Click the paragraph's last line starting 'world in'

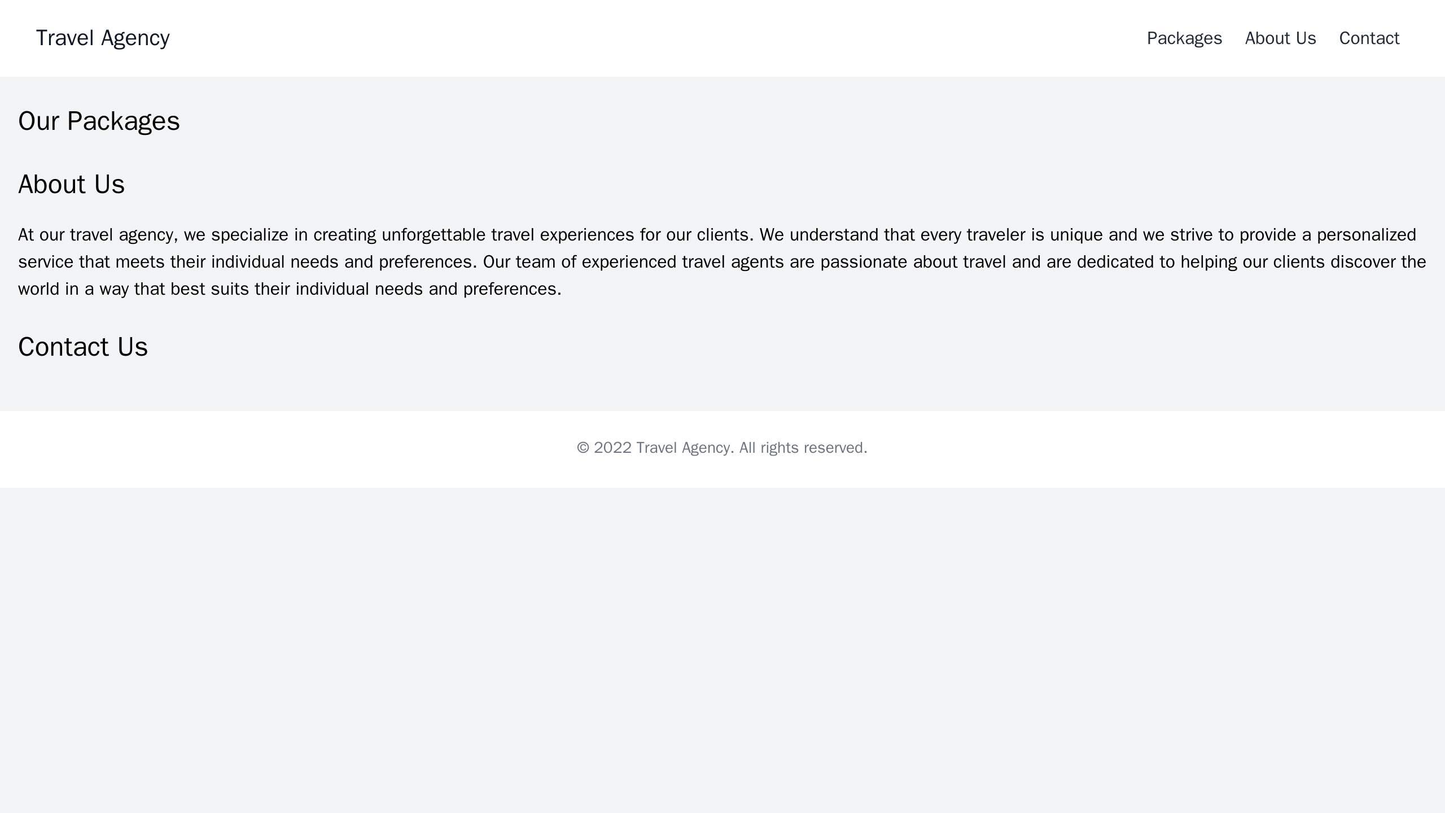coord(289,289)
